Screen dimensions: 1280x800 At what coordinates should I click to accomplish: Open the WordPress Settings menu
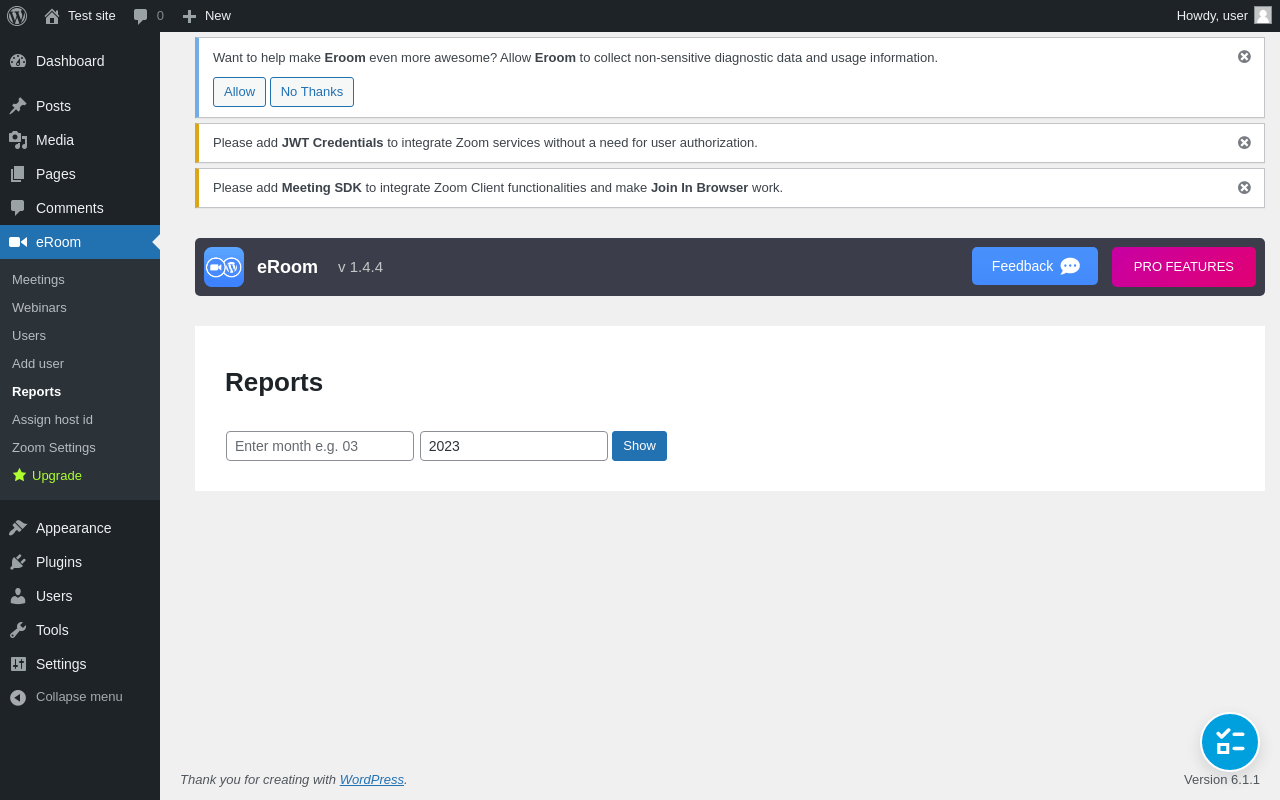pos(80,664)
